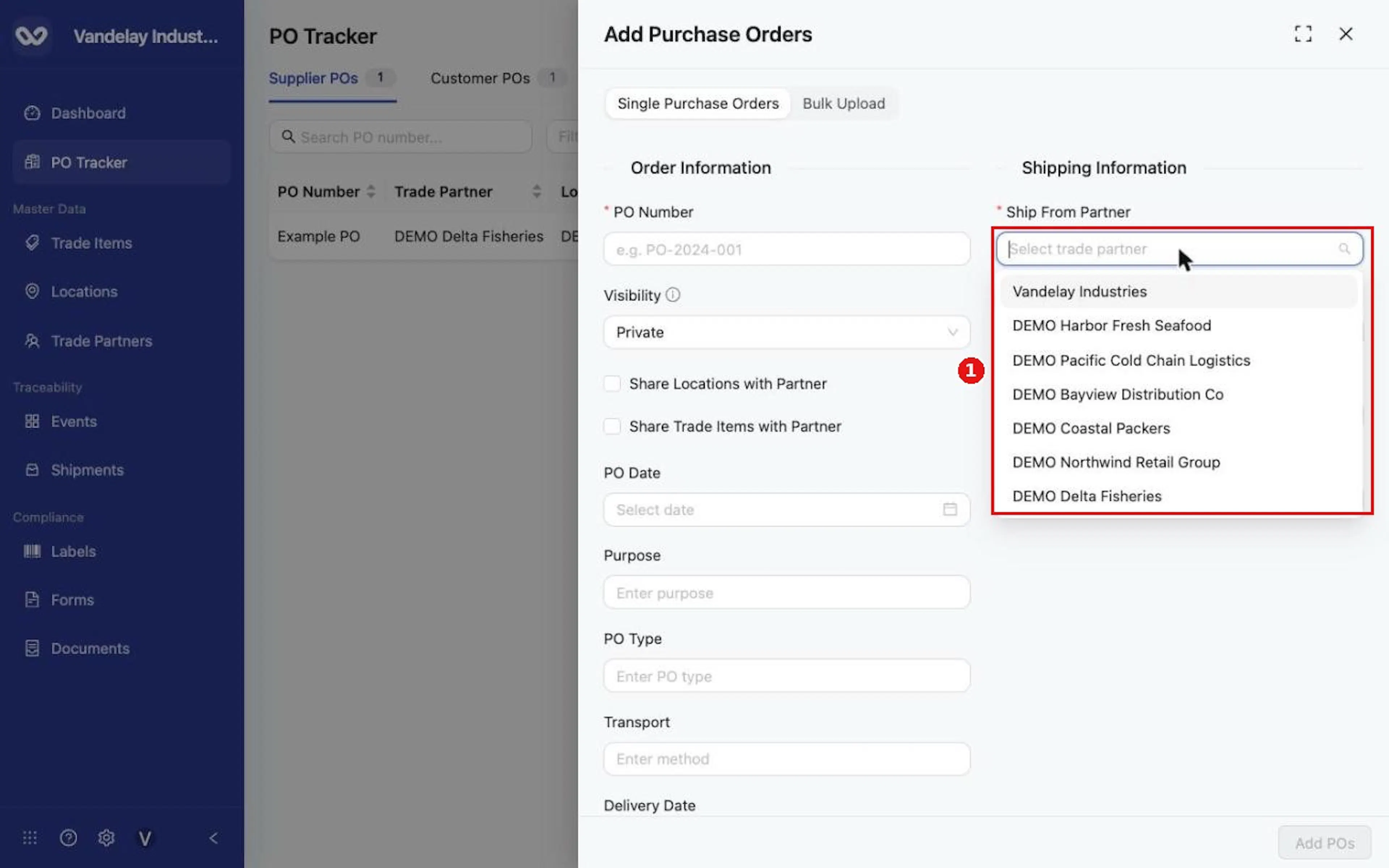Open Trade Items via its tag icon
Viewport: 1389px width, 868px height.
click(x=32, y=243)
